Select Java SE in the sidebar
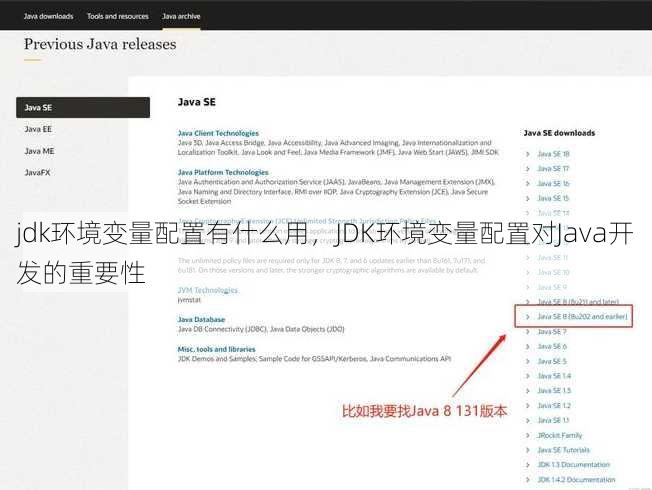Screen dimensions: 652x490 coord(83,107)
